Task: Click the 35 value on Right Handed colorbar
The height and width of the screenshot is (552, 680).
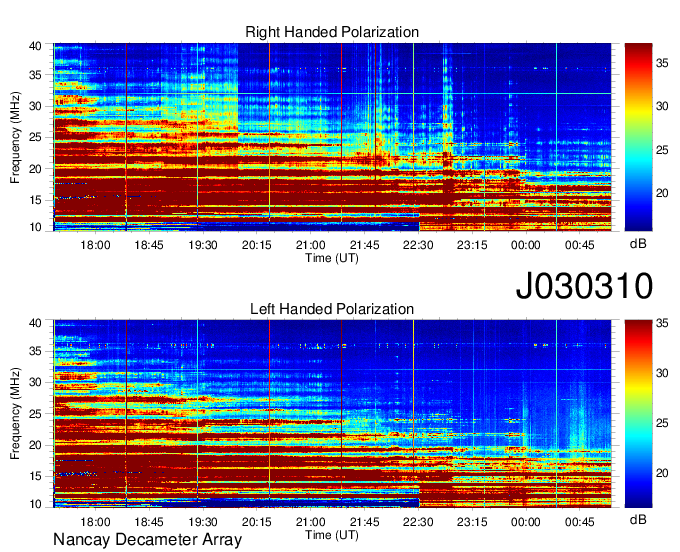Action: (662, 63)
